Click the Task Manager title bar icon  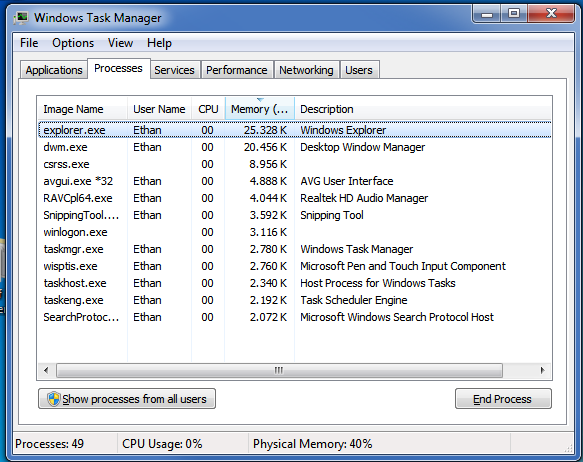[x=21, y=17]
